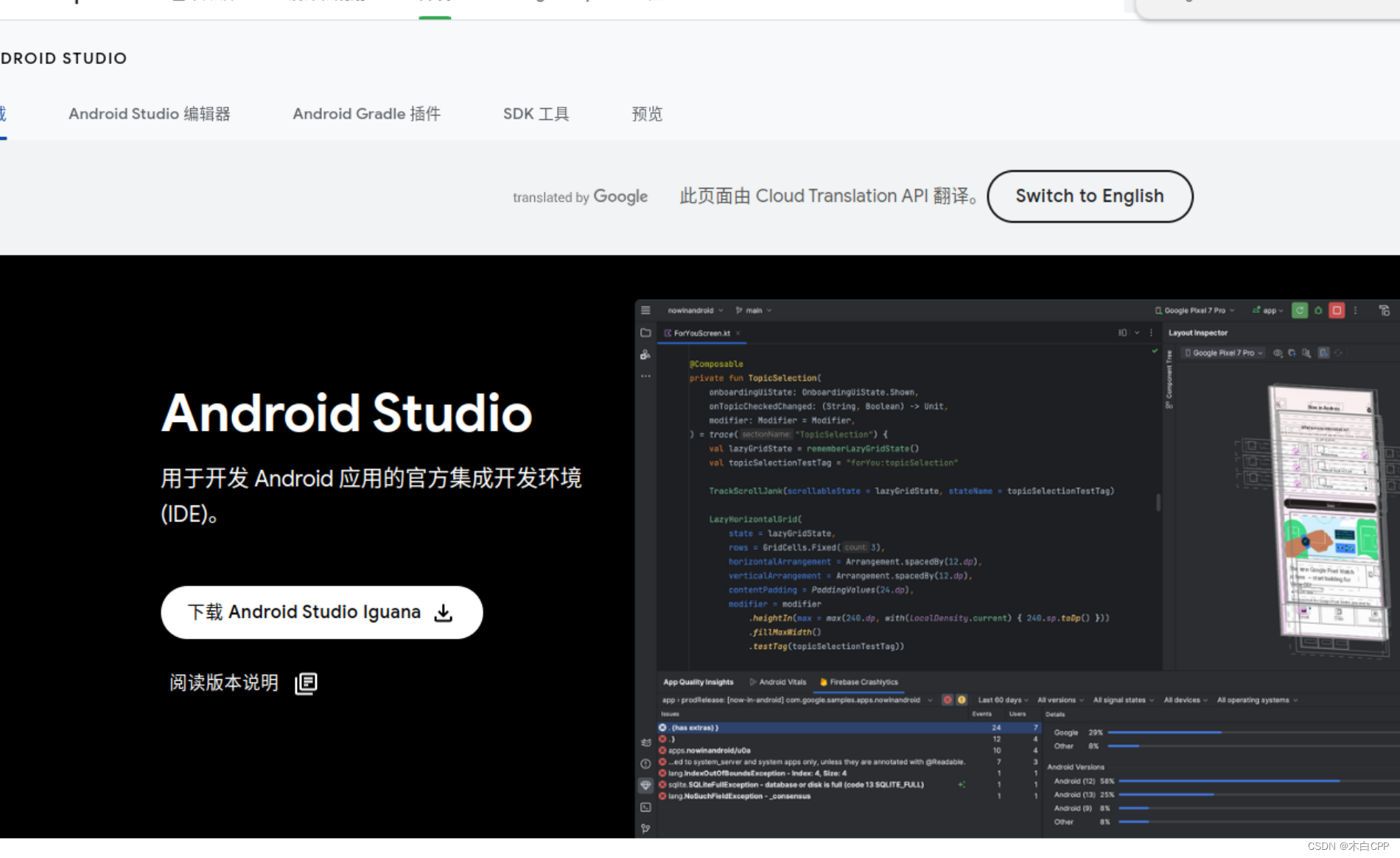Open the Resource Manager sidebar icon
Image resolution: width=1400 pixels, height=858 pixels.
pos(645,354)
